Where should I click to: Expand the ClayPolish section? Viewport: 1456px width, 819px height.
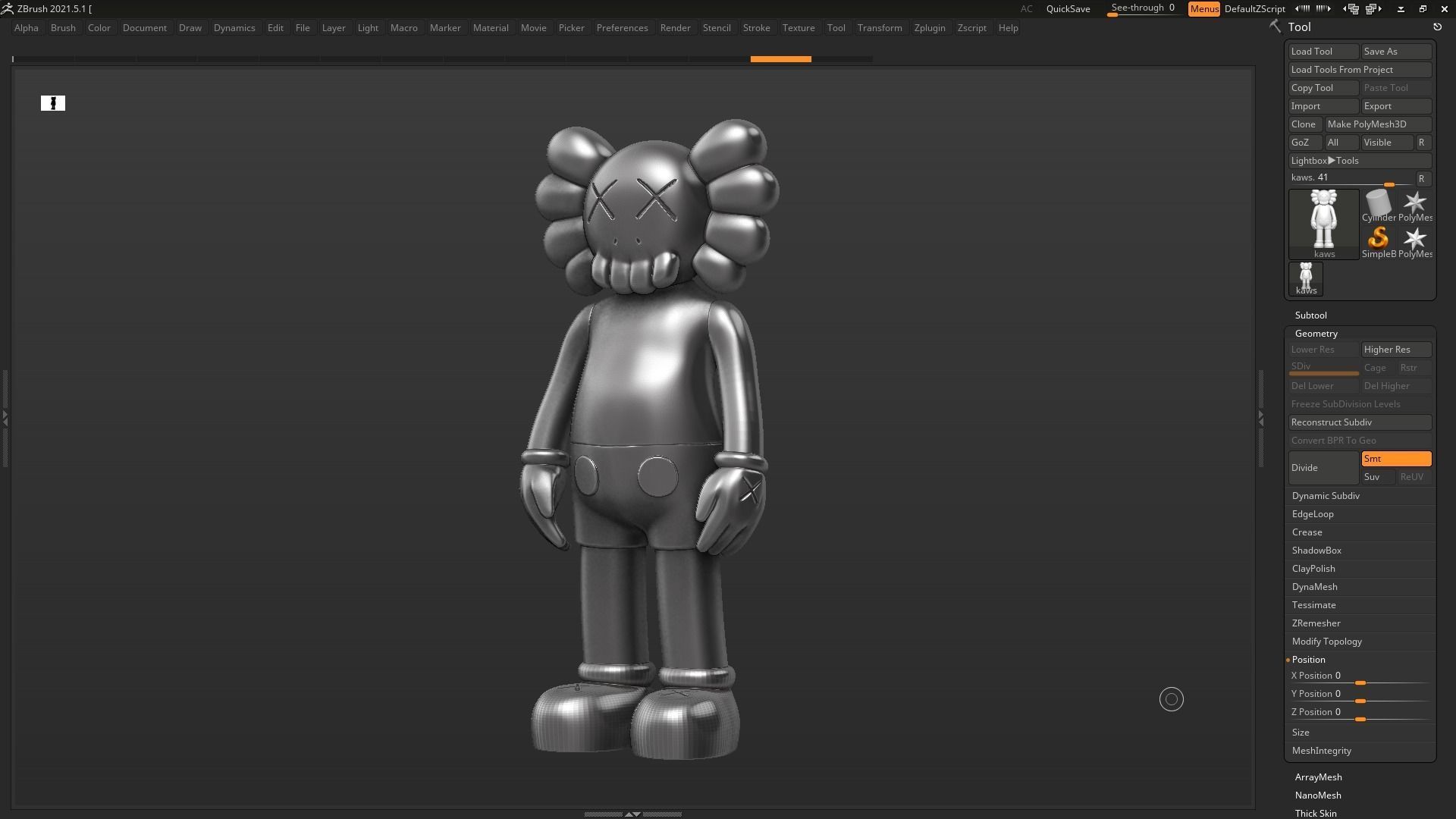1313,569
